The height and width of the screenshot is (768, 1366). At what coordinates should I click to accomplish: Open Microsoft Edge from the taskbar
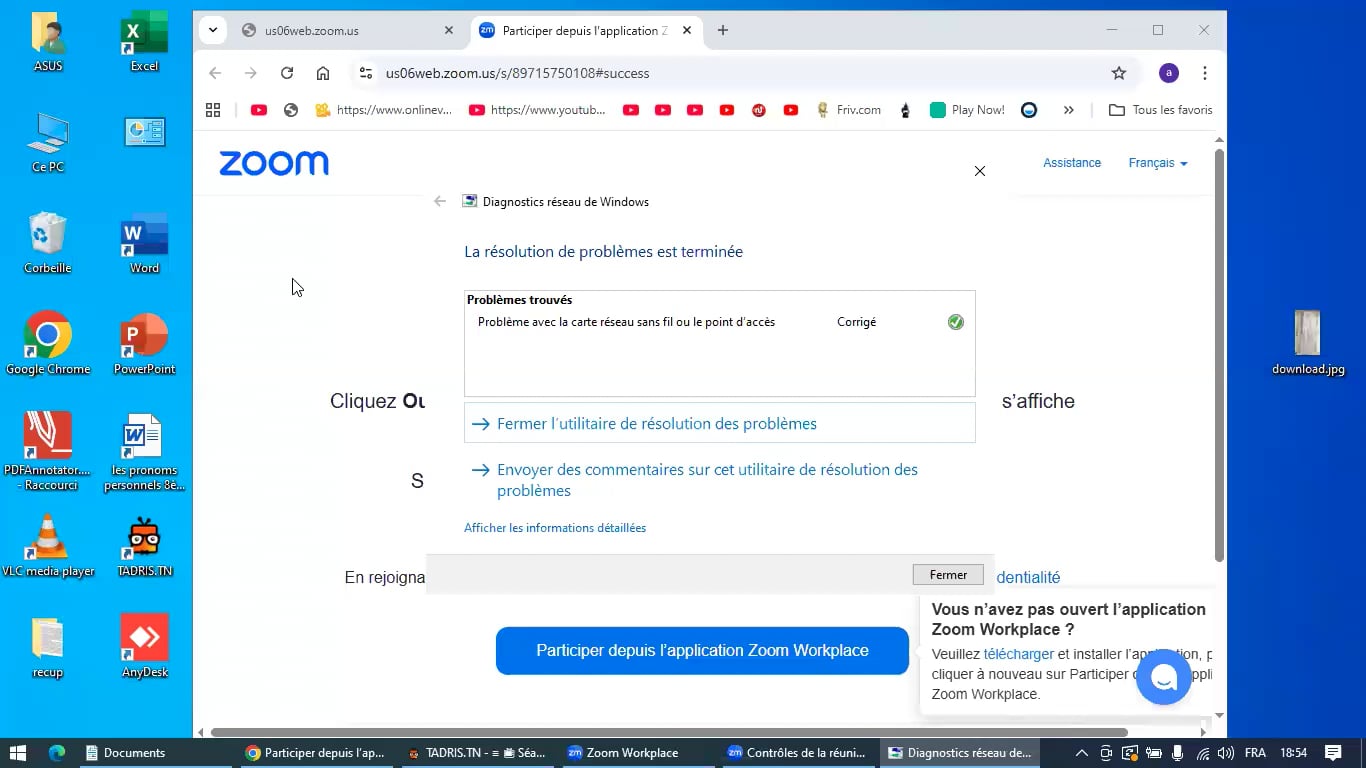point(56,753)
